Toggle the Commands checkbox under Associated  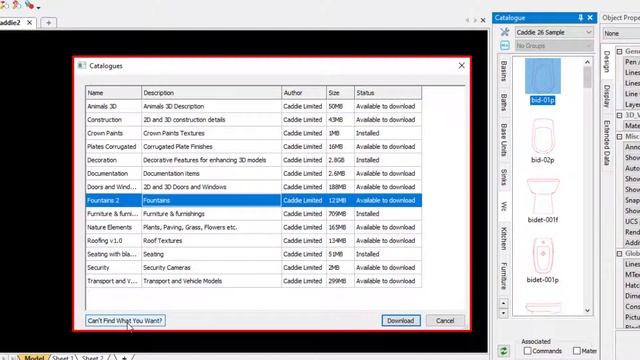click(x=527, y=351)
